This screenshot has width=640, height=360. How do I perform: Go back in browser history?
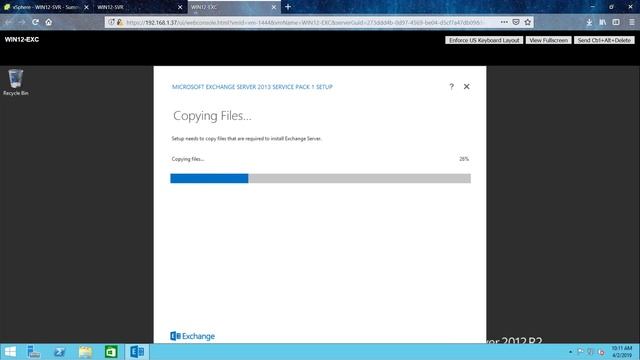point(9,22)
